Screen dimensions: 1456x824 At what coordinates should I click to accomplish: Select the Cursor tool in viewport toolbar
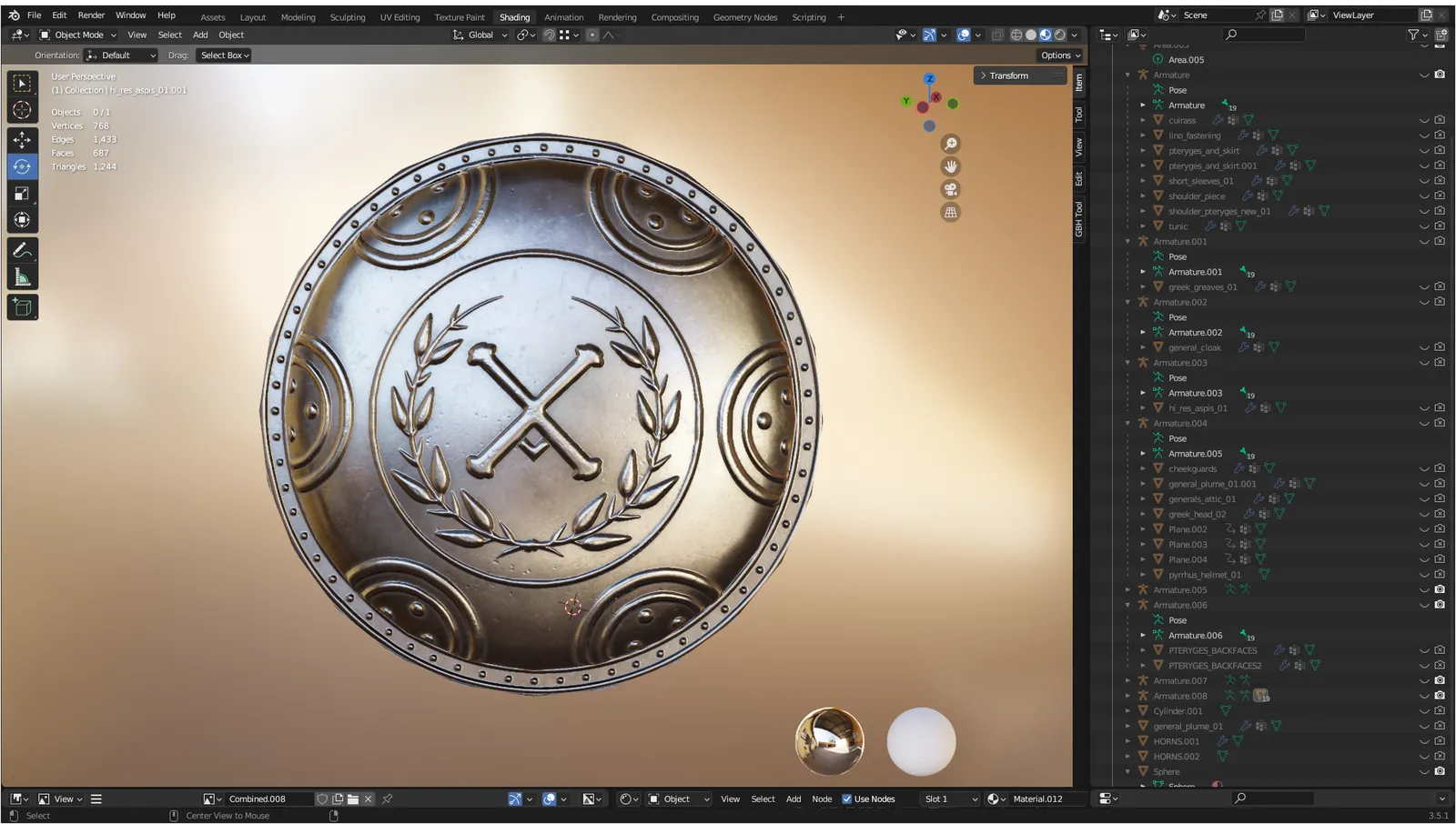pos(22,110)
